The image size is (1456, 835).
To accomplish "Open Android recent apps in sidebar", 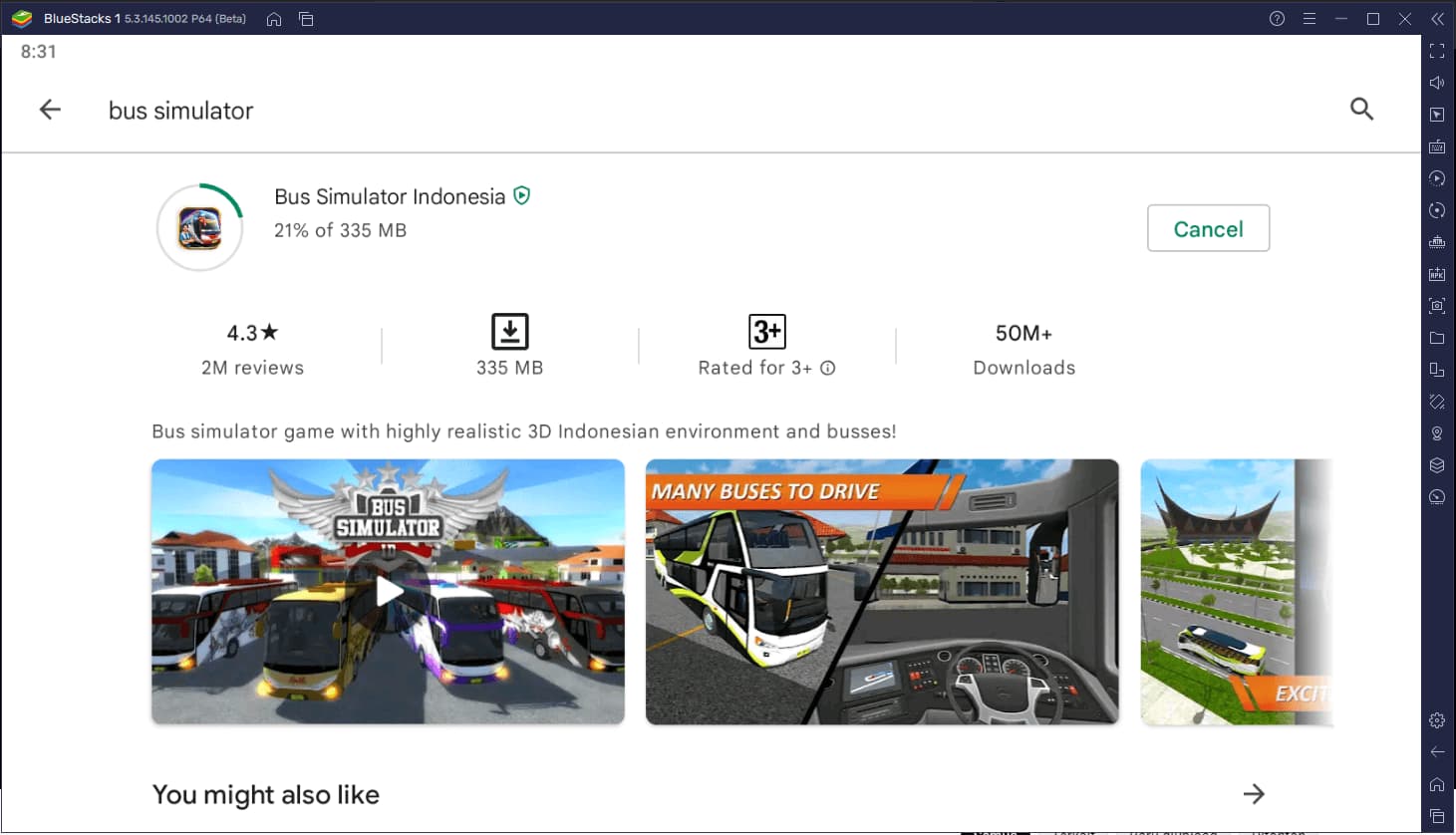I will click(x=1437, y=816).
